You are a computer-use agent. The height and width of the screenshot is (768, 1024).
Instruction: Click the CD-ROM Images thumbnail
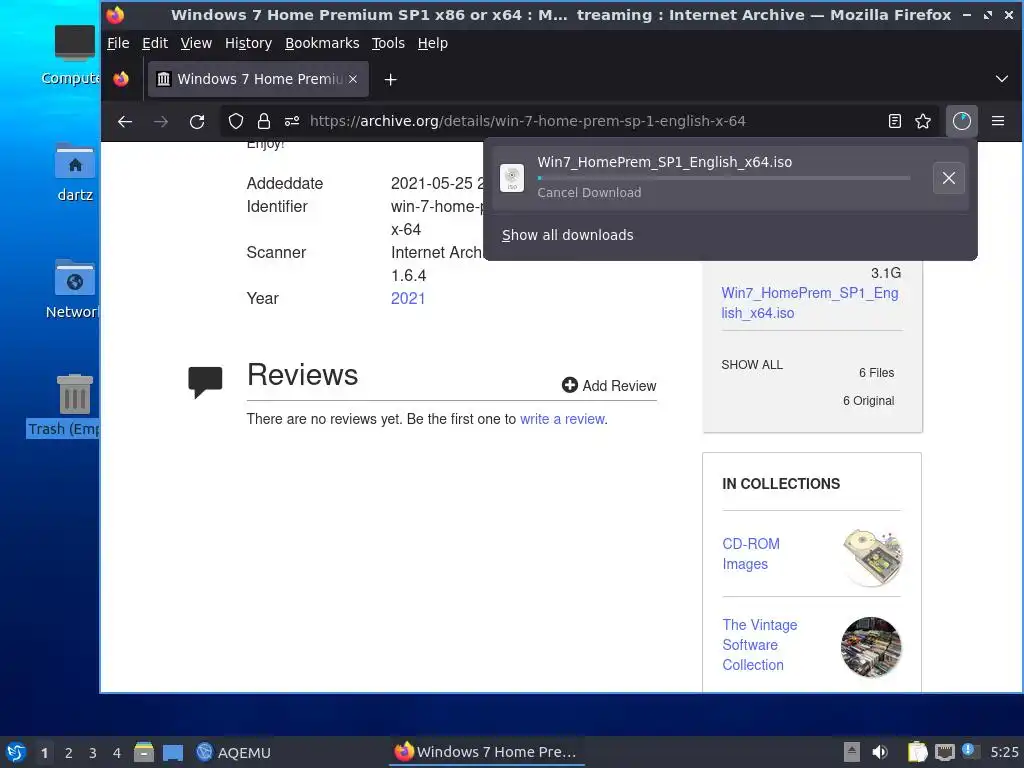871,556
